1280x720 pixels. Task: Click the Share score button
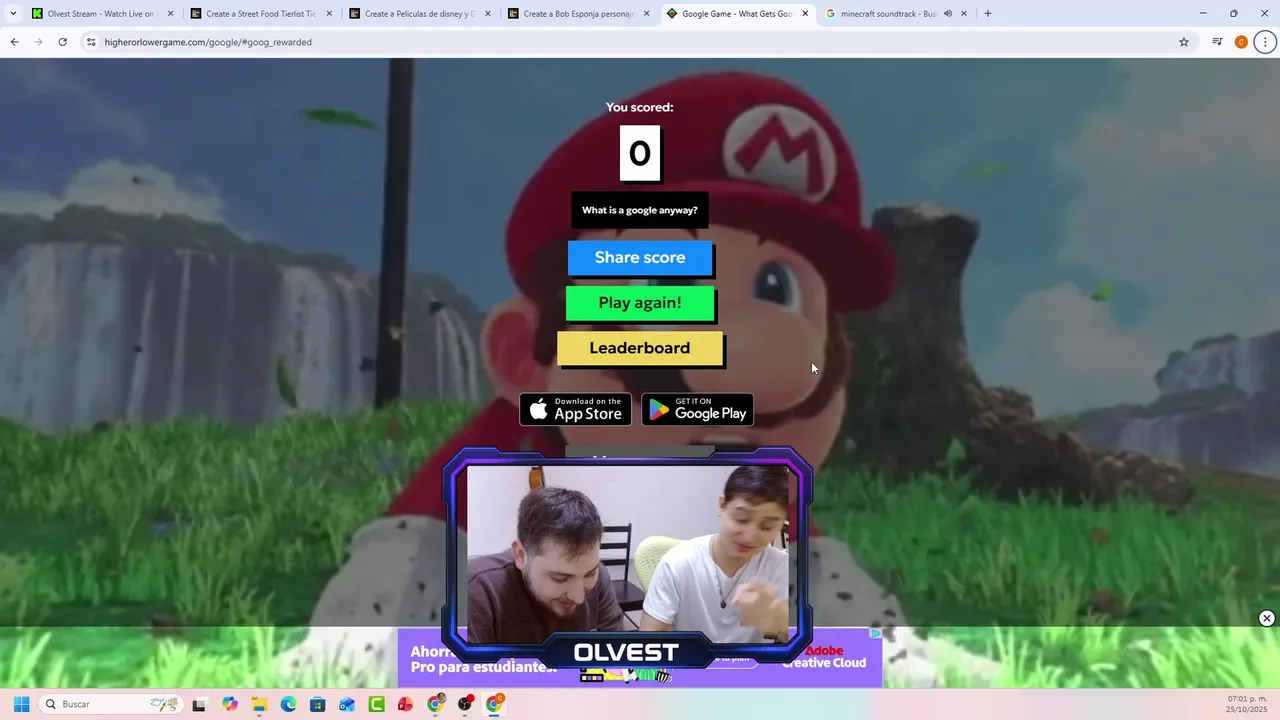point(640,258)
